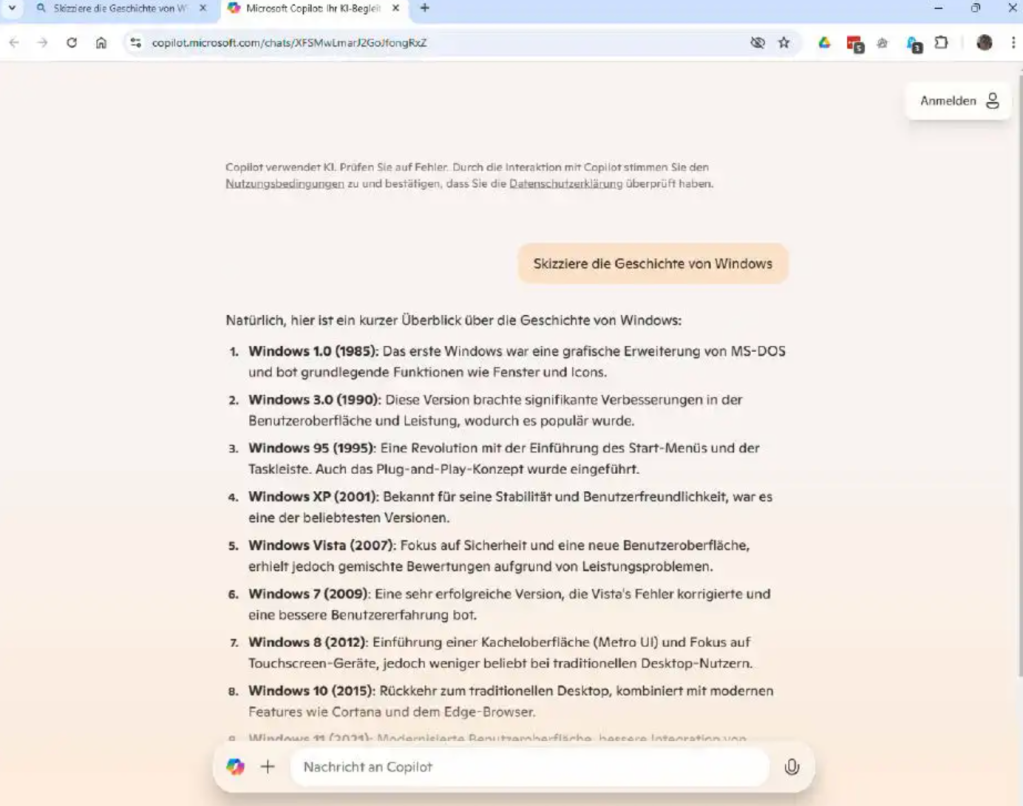
Task: Open the Google Drive extension icon
Action: (824, 43)
